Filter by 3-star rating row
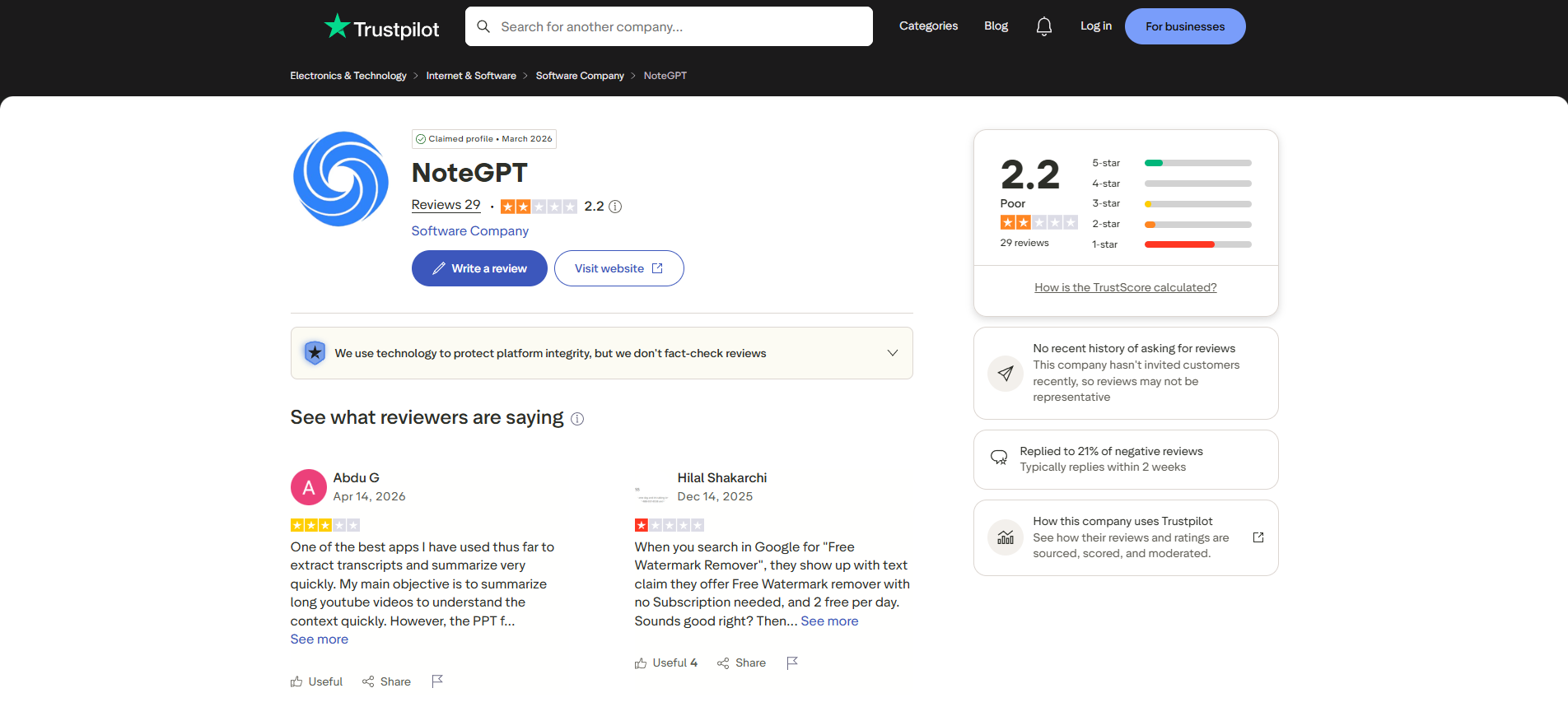Viewport: 1568px width, 716px height. 1171,203
